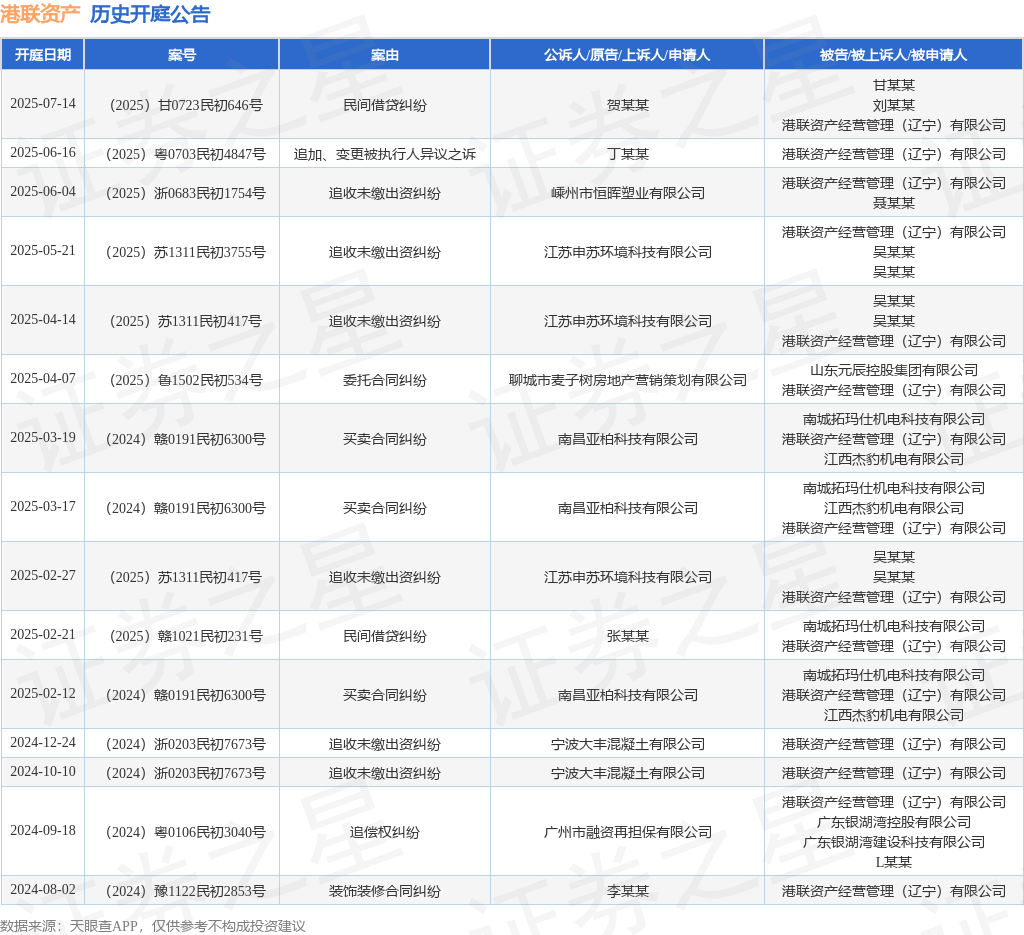Select the date cell 2025-02-21
This screenshot has height=935, width=1024.
[x=43, y=635]
